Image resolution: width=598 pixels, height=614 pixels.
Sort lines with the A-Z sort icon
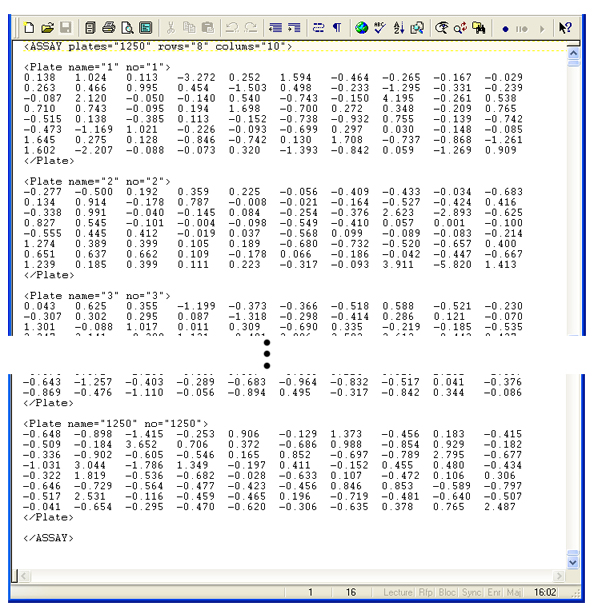(398, 28)
